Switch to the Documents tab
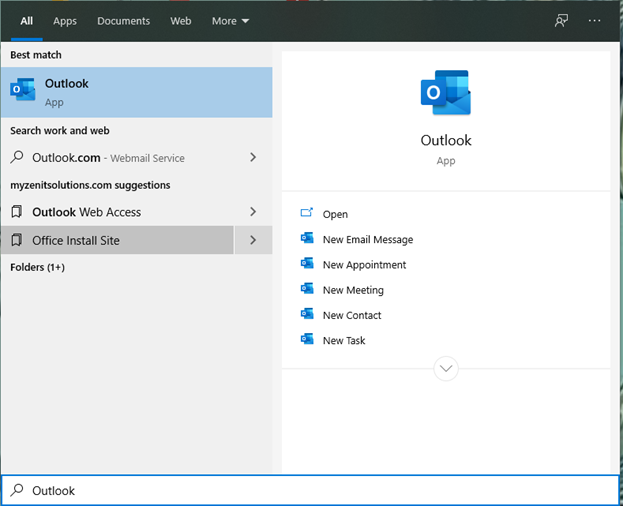This screenshot has height=506, width=623. [123, 21]
